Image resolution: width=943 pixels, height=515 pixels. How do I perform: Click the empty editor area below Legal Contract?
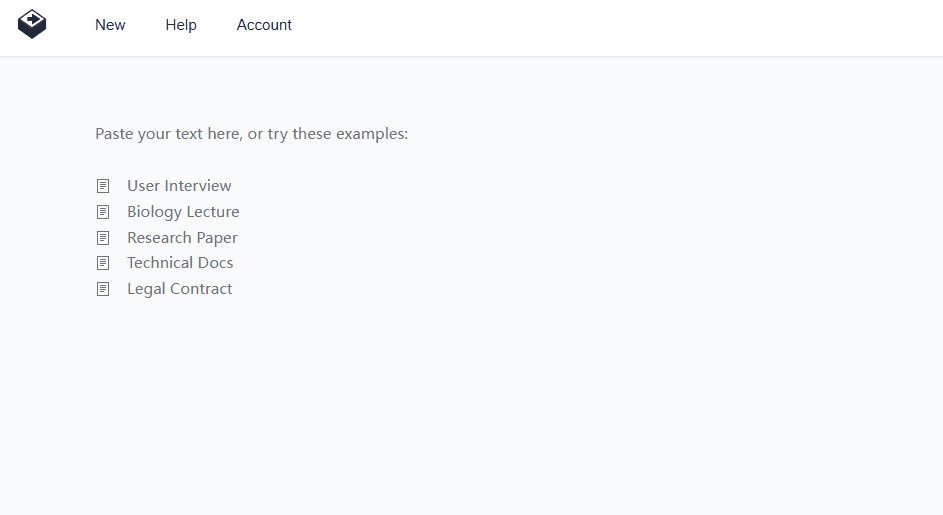(400, 400)
